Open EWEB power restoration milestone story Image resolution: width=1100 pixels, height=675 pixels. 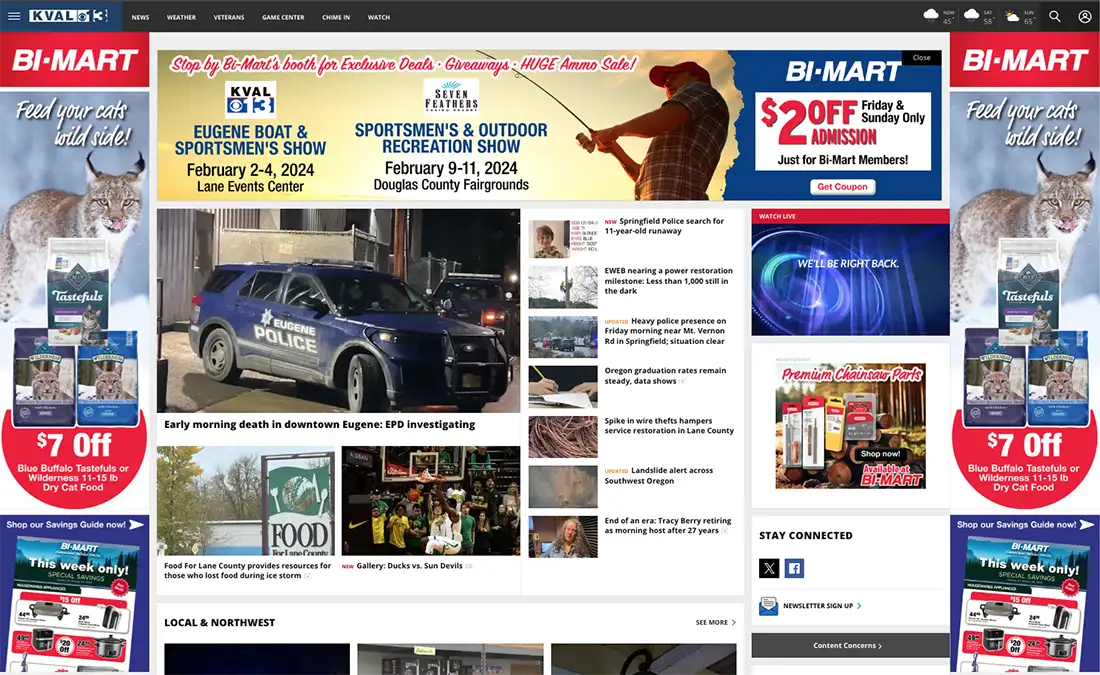[x=669, y=281]
